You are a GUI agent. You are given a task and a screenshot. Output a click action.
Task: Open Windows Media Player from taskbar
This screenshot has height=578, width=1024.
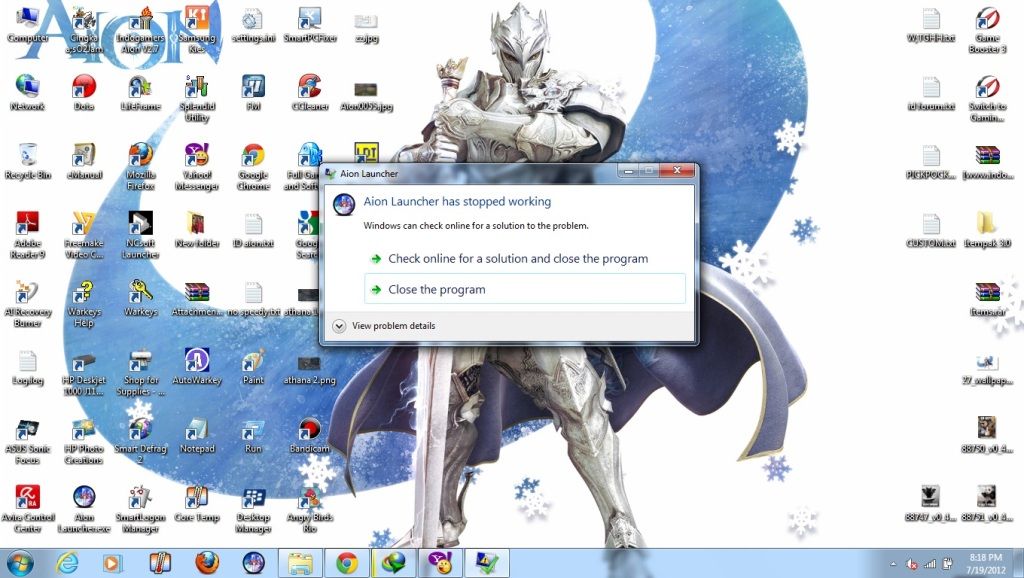[113, 563]
